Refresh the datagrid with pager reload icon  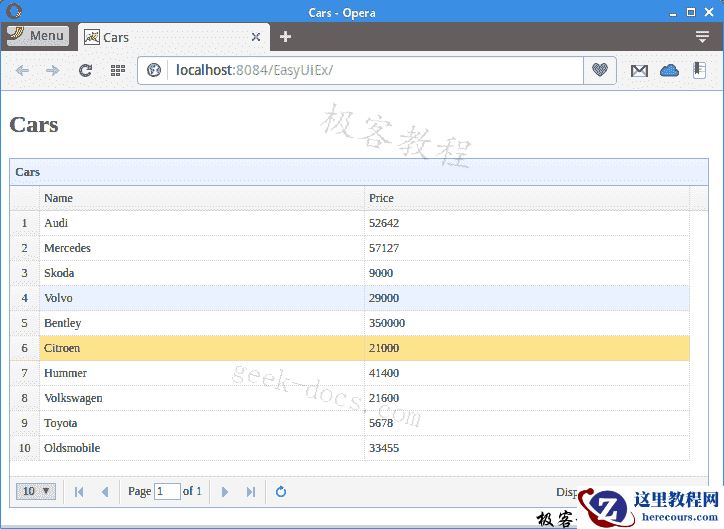(x=281, y=492)
